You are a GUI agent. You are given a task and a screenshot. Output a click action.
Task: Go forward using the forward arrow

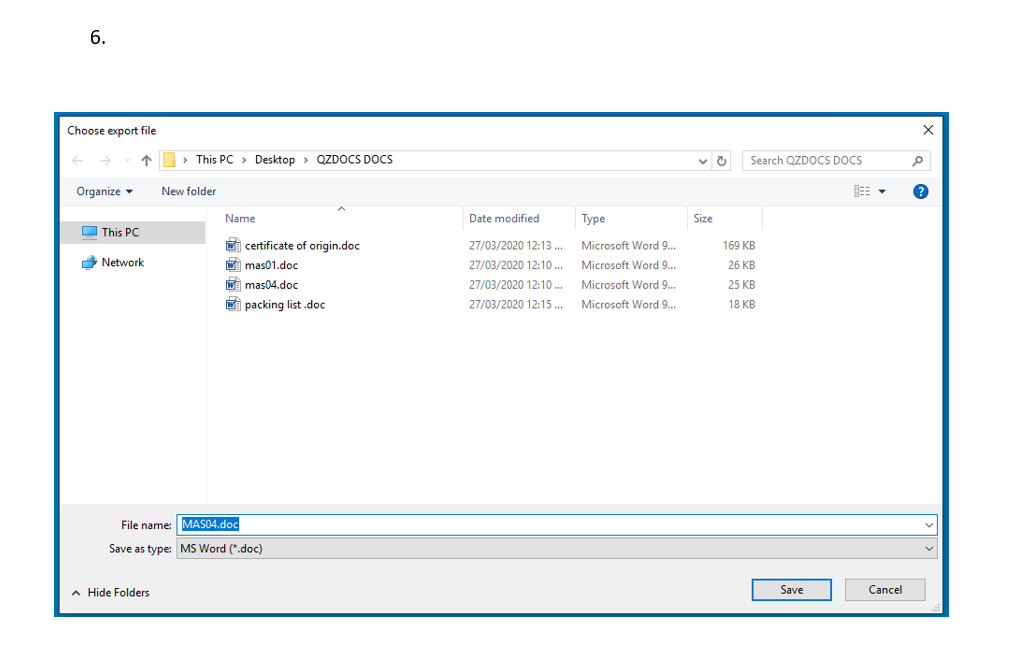tap(105, 161)
